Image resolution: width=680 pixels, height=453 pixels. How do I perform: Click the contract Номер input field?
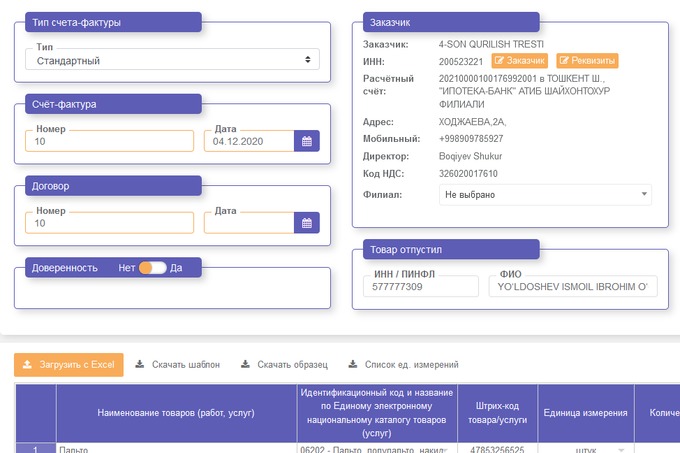[x=110, y=224]
